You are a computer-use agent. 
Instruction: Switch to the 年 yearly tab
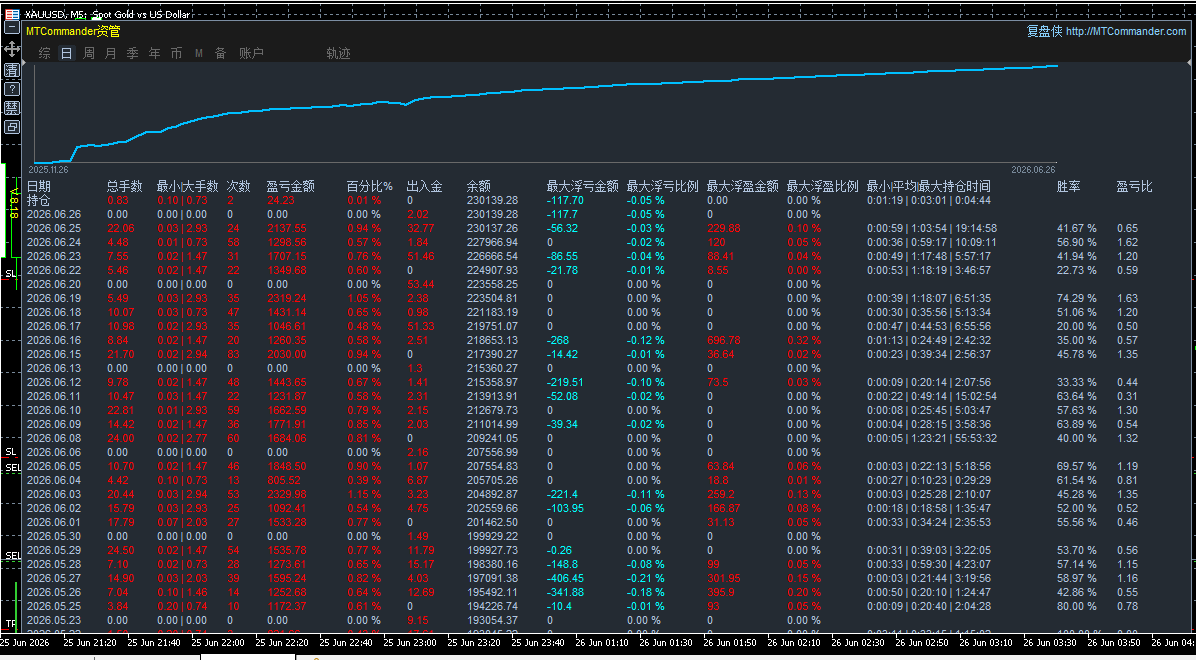tap(155, 53)
